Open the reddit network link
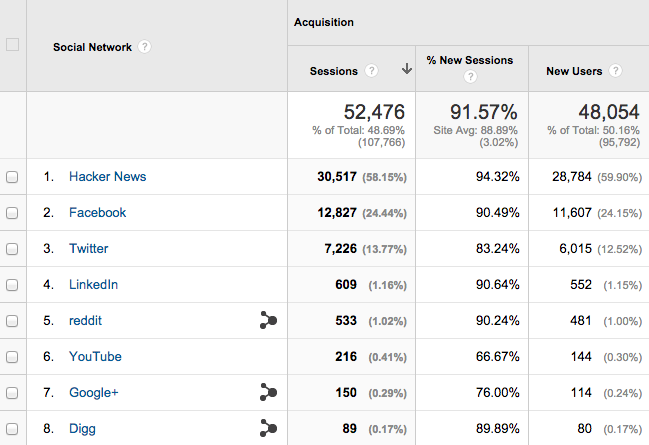 point(85,321)
